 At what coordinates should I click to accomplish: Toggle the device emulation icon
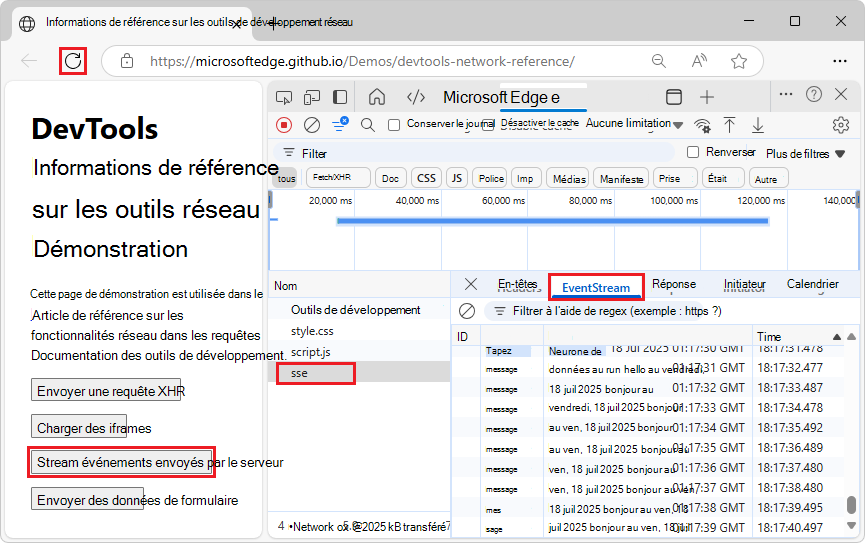pos(312,97)
